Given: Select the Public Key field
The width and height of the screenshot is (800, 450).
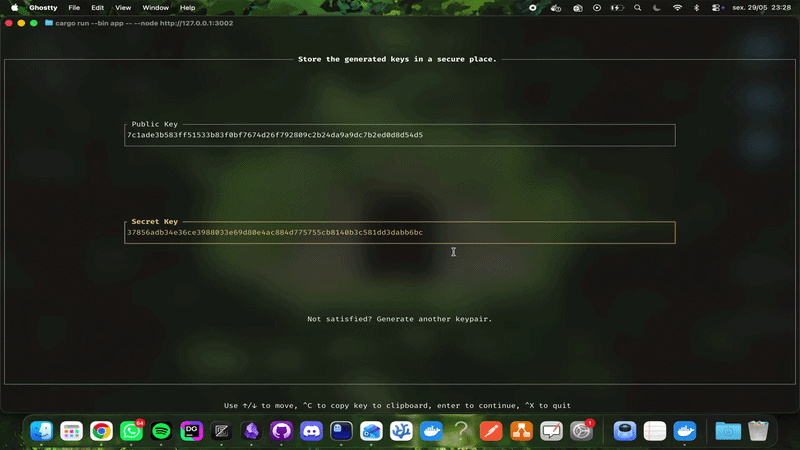Looking at the screenshot, I should point(399,135).
